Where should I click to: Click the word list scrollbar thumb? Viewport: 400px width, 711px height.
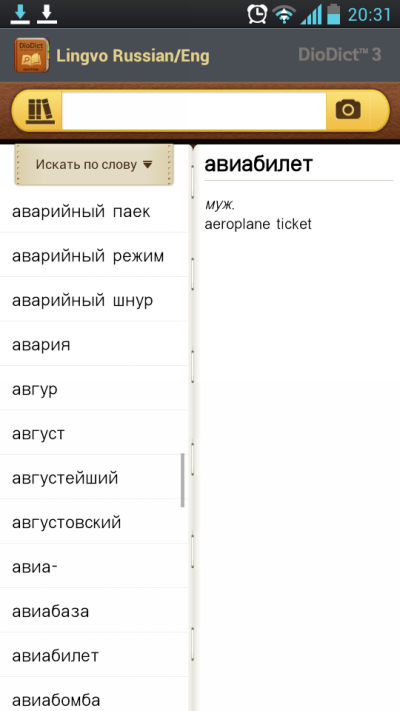(183, 480)
